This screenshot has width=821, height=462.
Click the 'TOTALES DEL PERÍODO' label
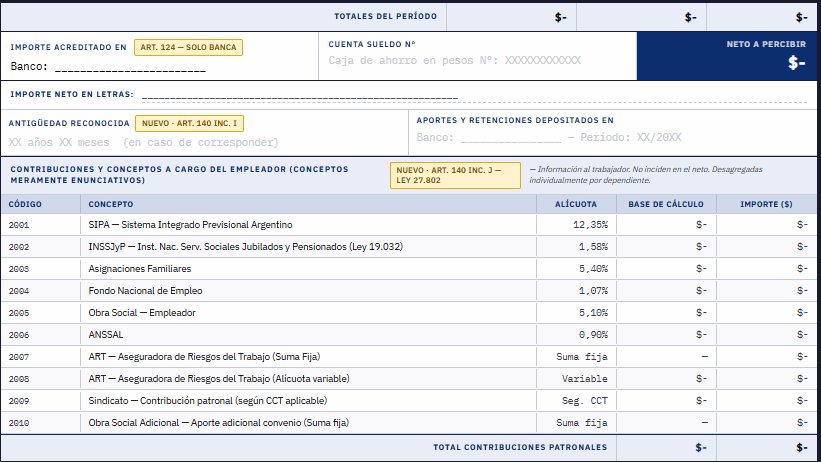point(385,16)
